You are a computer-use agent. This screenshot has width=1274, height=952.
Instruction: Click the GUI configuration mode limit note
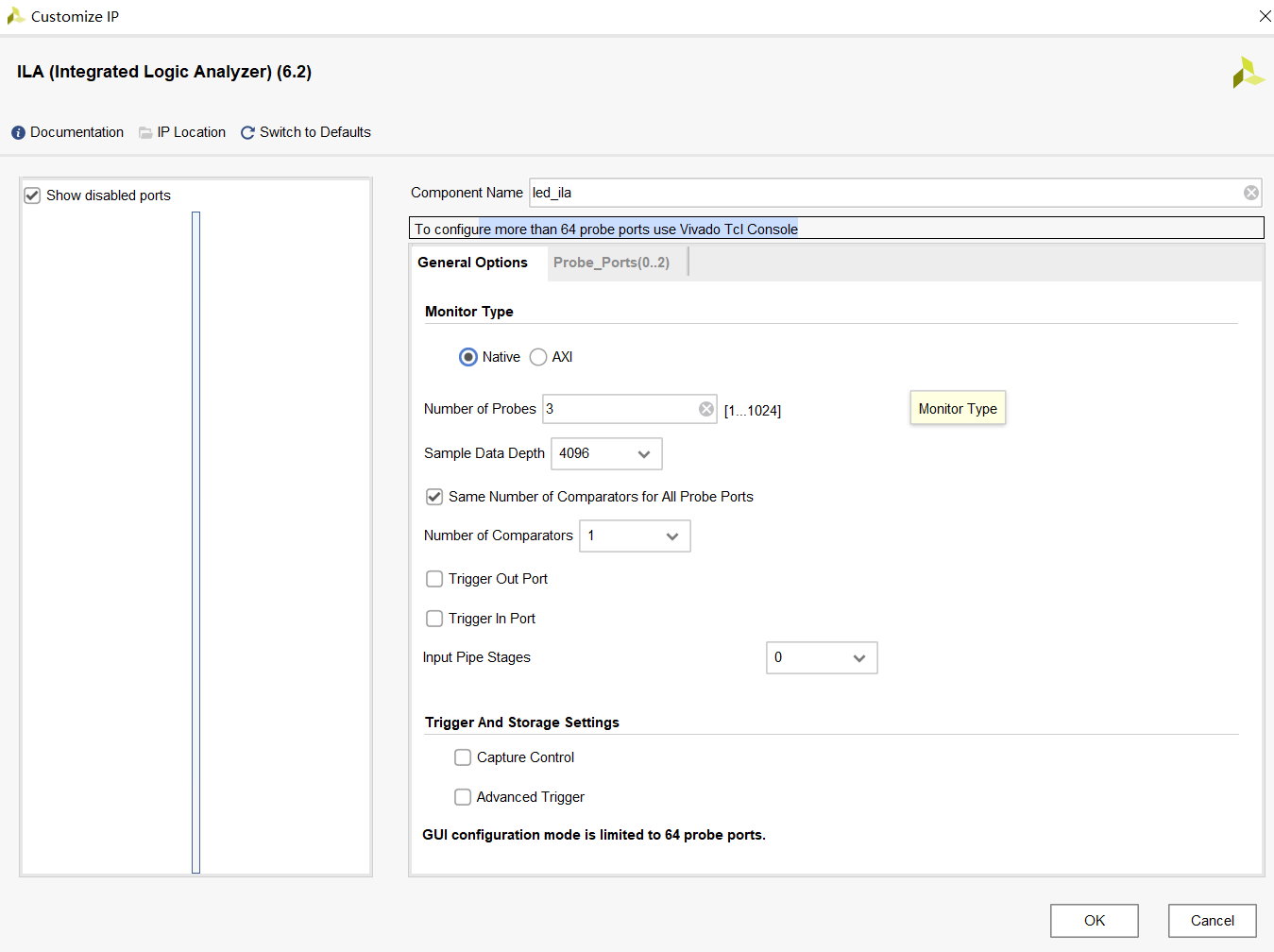tap(594, 835)
